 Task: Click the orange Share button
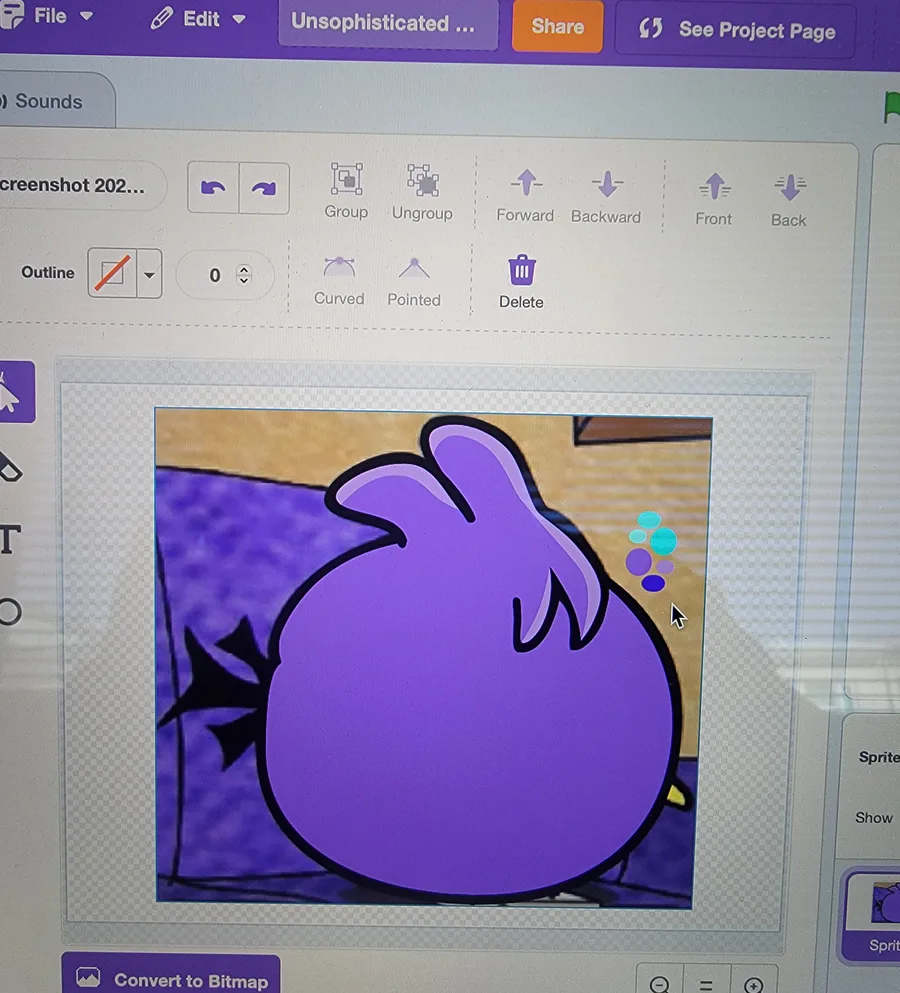point(557,27)
